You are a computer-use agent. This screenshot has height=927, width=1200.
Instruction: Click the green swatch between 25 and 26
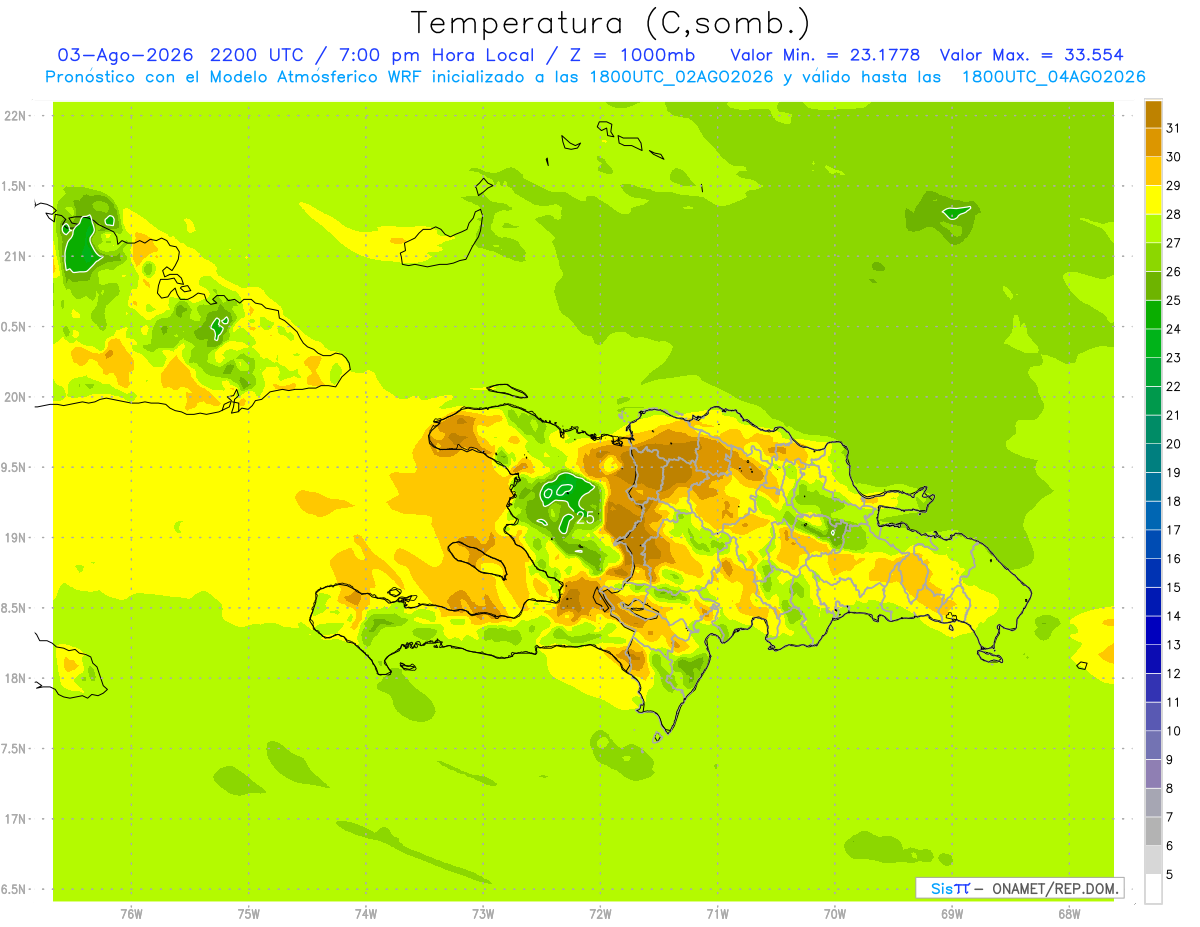[1153, 286]
